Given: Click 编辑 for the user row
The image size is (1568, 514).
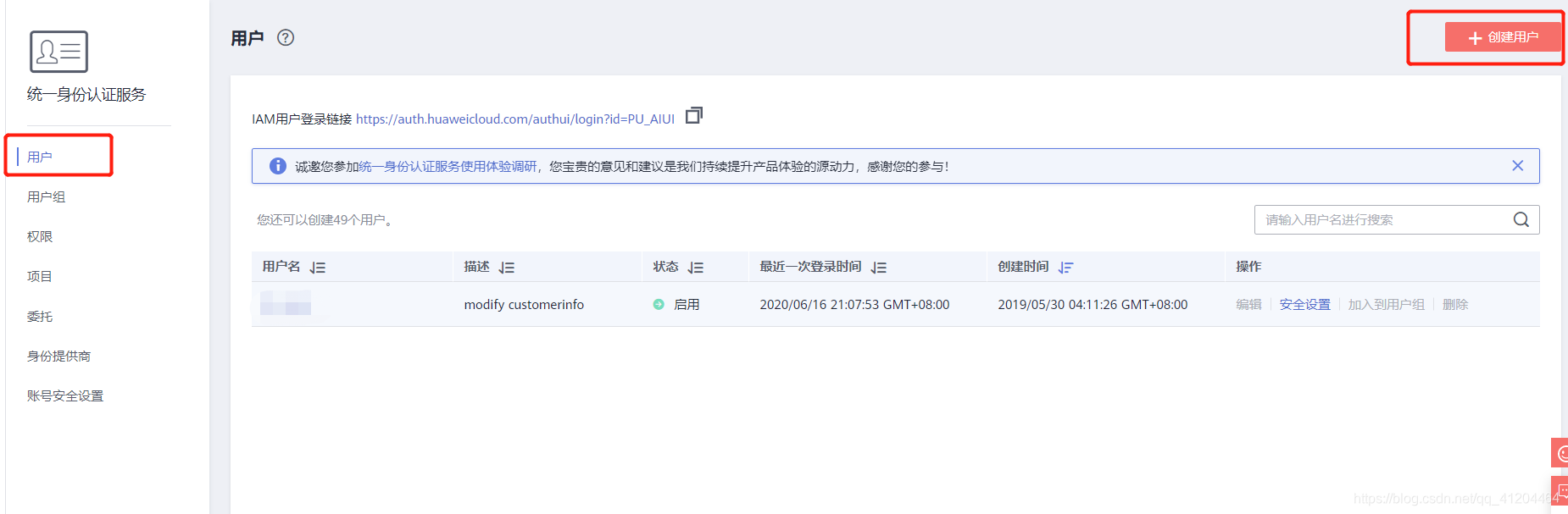Looking at the screenshot, I should click(1248, 304).
